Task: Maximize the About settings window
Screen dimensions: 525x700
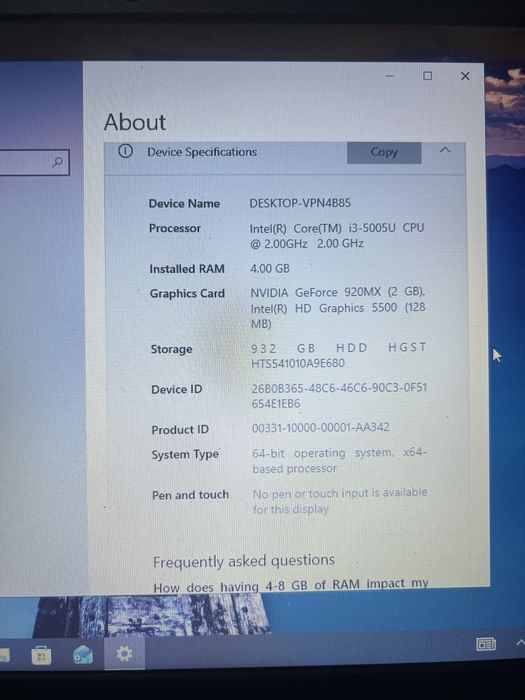Action: (x=427, y=76)
